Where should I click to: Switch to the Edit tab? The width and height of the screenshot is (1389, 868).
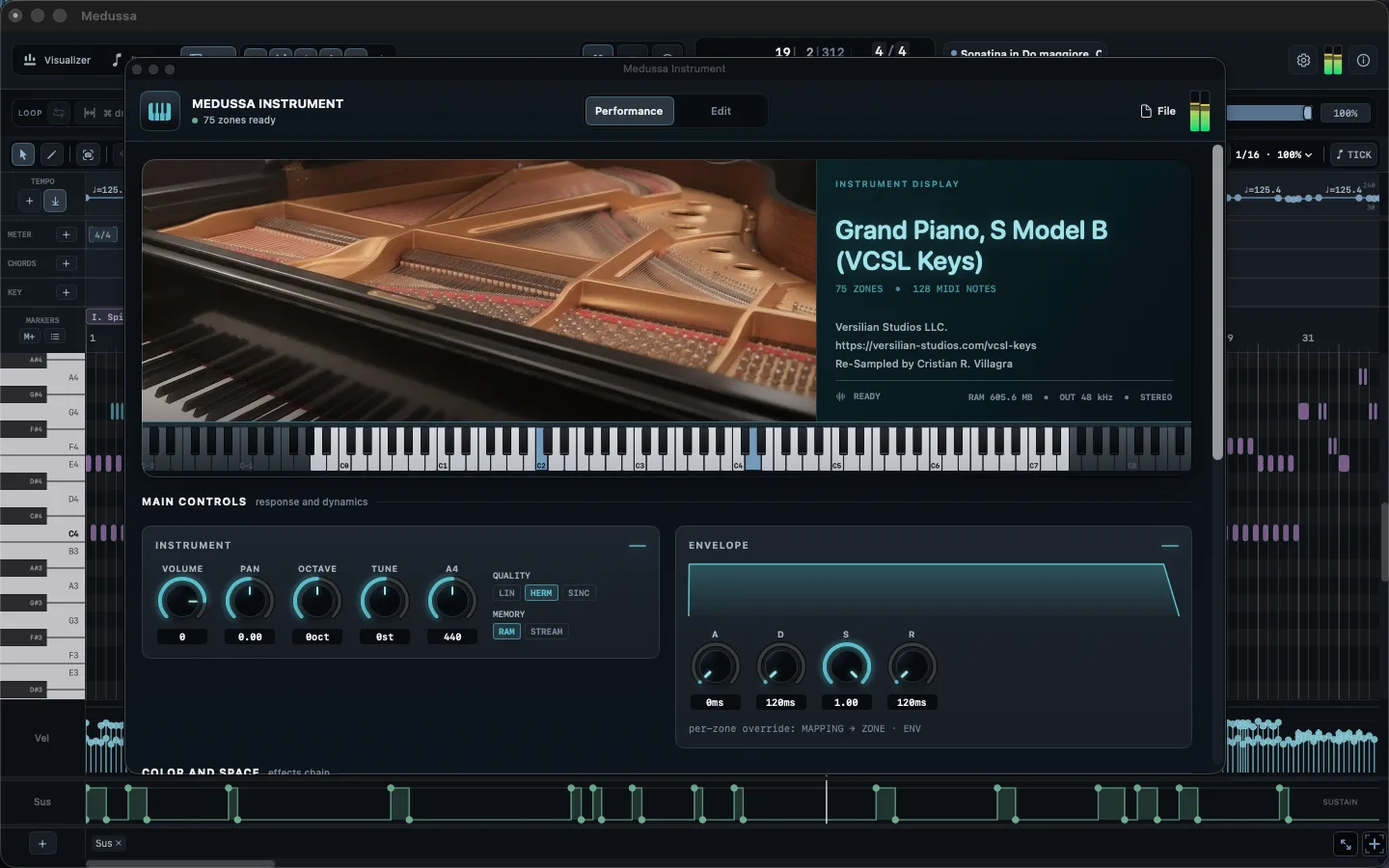tap(721, 111)
